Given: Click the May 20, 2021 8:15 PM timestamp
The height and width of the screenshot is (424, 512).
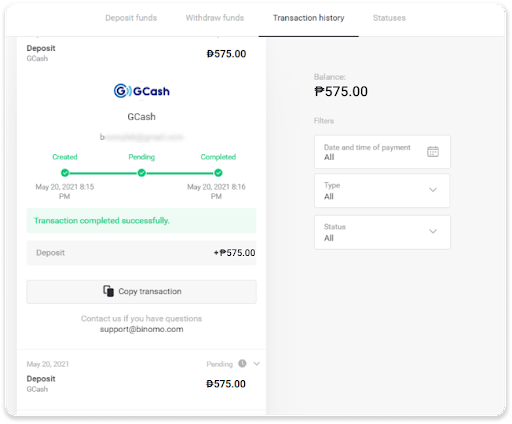Looking at the screenshot, I should coord(65,191).
